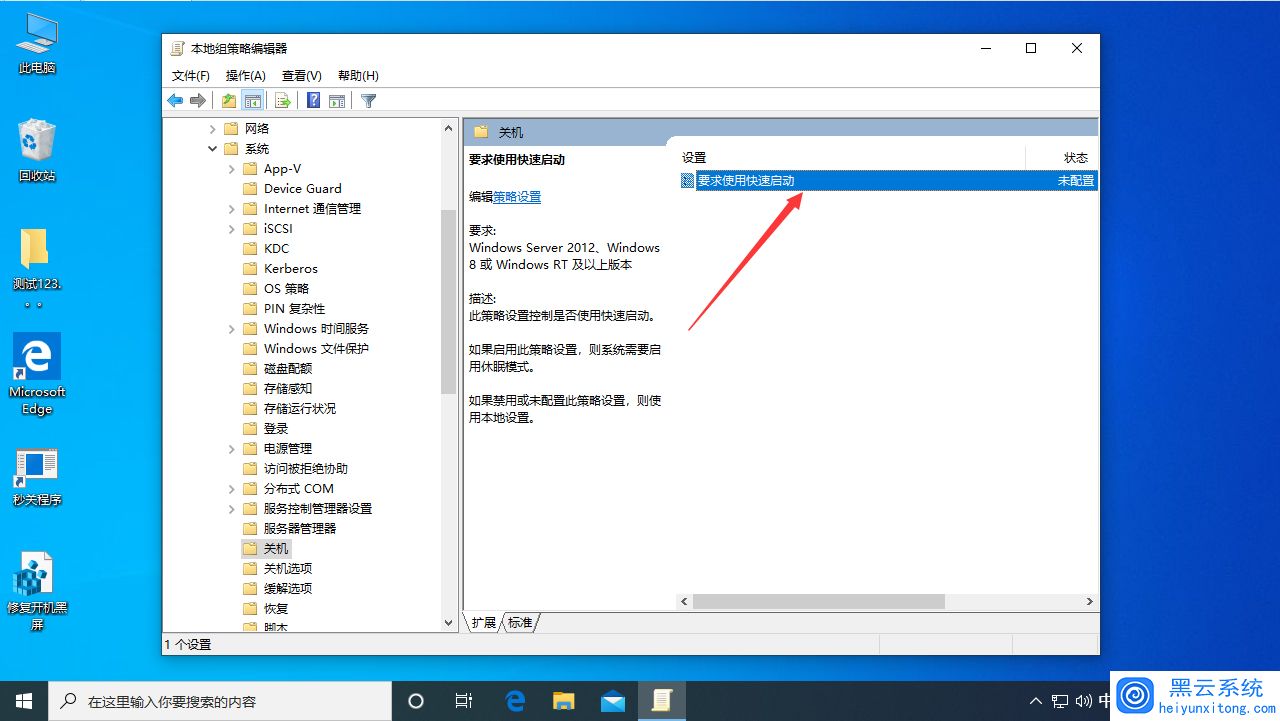
Task: Select 未配置 status of 要求使用快速启动
Action: pyautogui.click(x=1076, y=181)
